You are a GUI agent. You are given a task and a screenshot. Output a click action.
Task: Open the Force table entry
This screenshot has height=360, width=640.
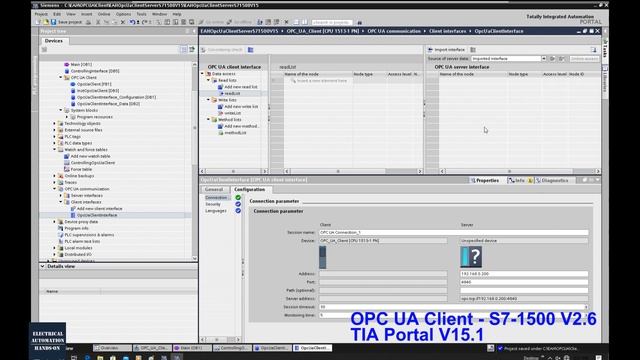81,169
